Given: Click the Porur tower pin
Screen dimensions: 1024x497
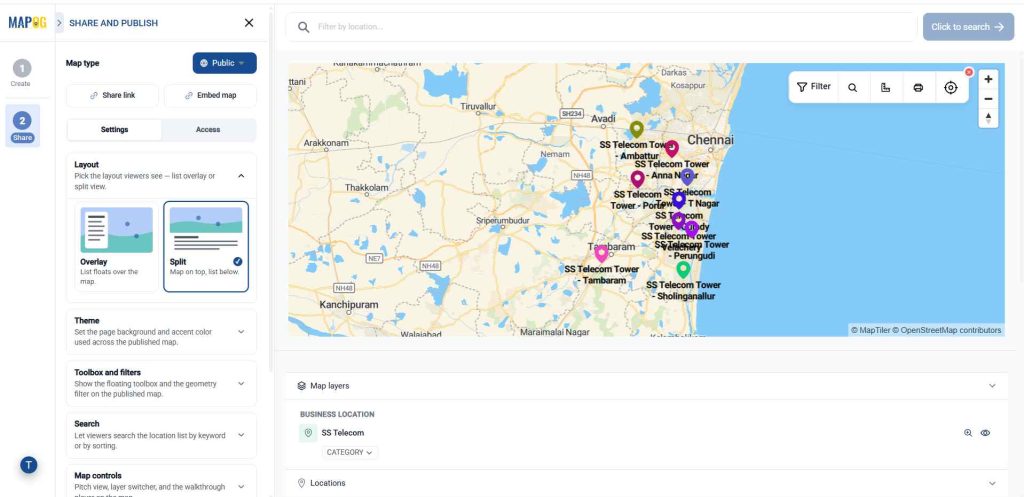Looking at the screenshot, I should click(637, 179).
